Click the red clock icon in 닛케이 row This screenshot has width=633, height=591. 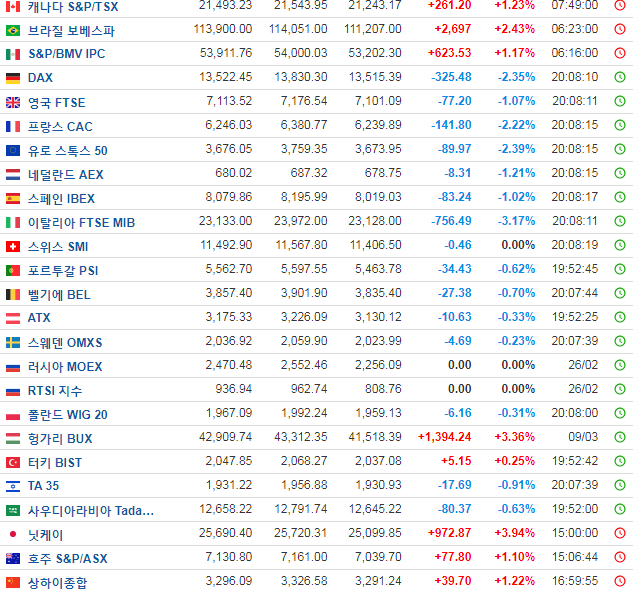tap(620, 533)
